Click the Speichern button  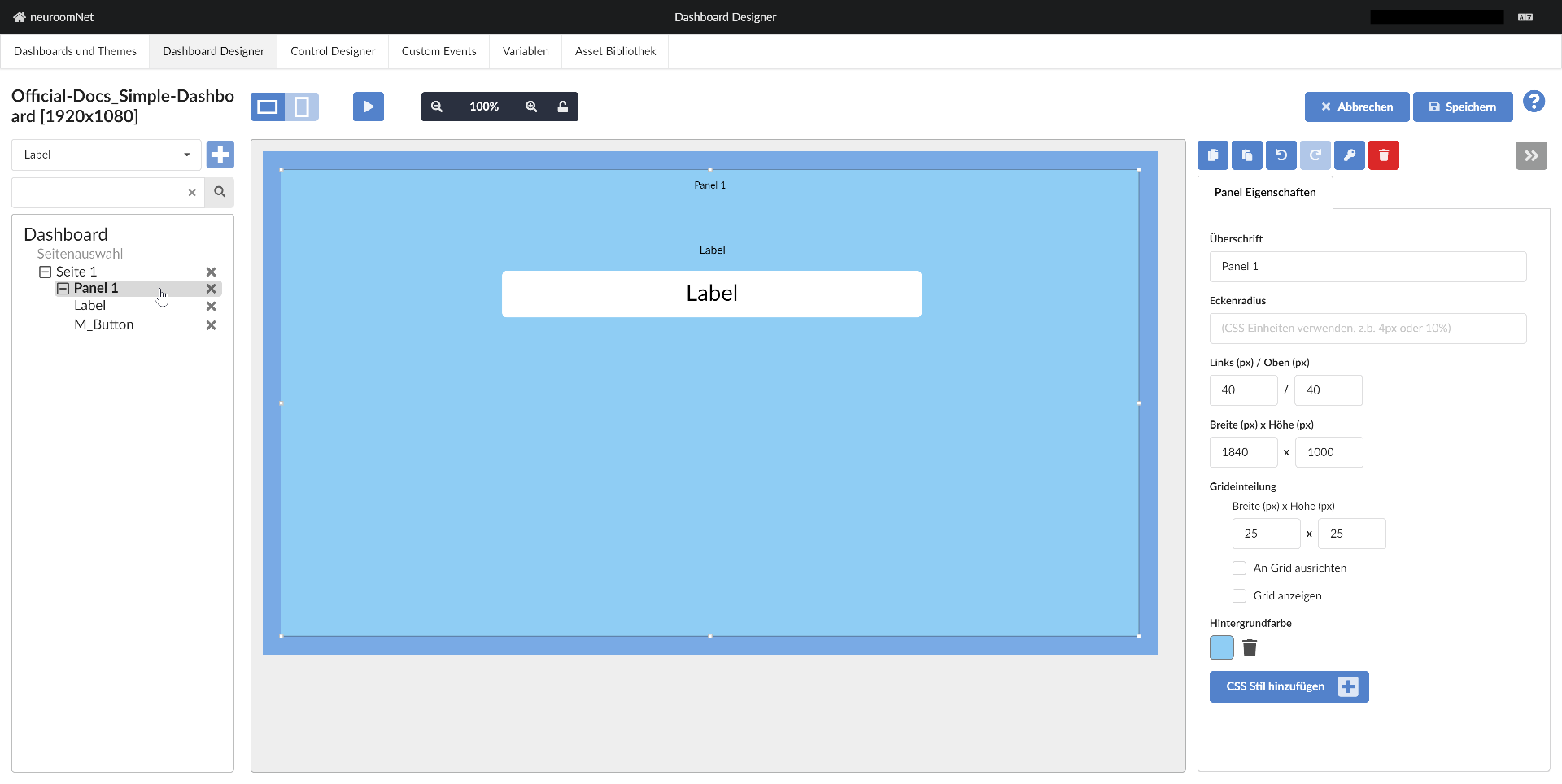tap(1462, 107)
